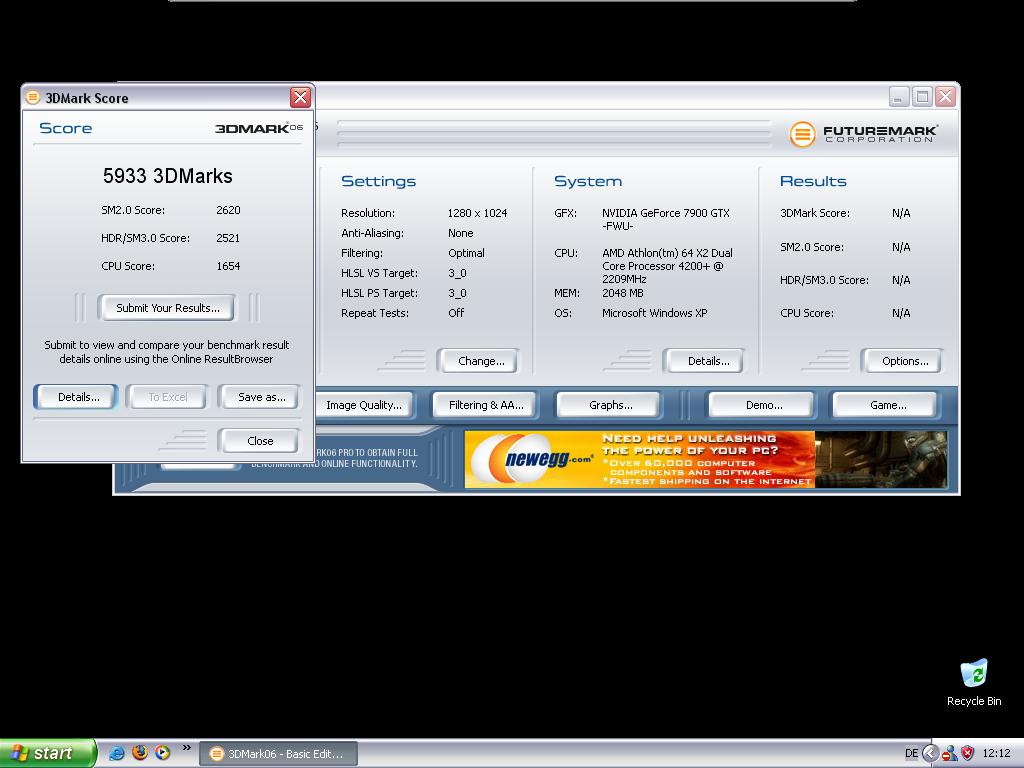The image size is (1024, 768).
Task: Switch to 3DMark06 taskbar button
Action: [278, 754]
